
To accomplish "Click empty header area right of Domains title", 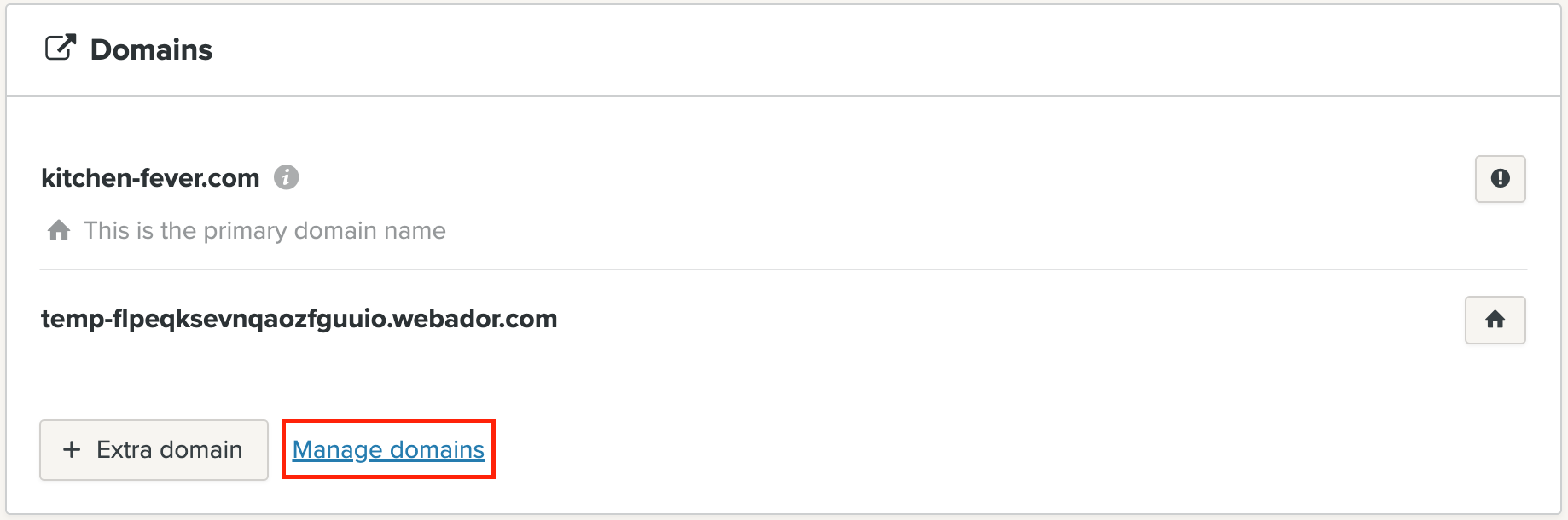I will [853, 49].
